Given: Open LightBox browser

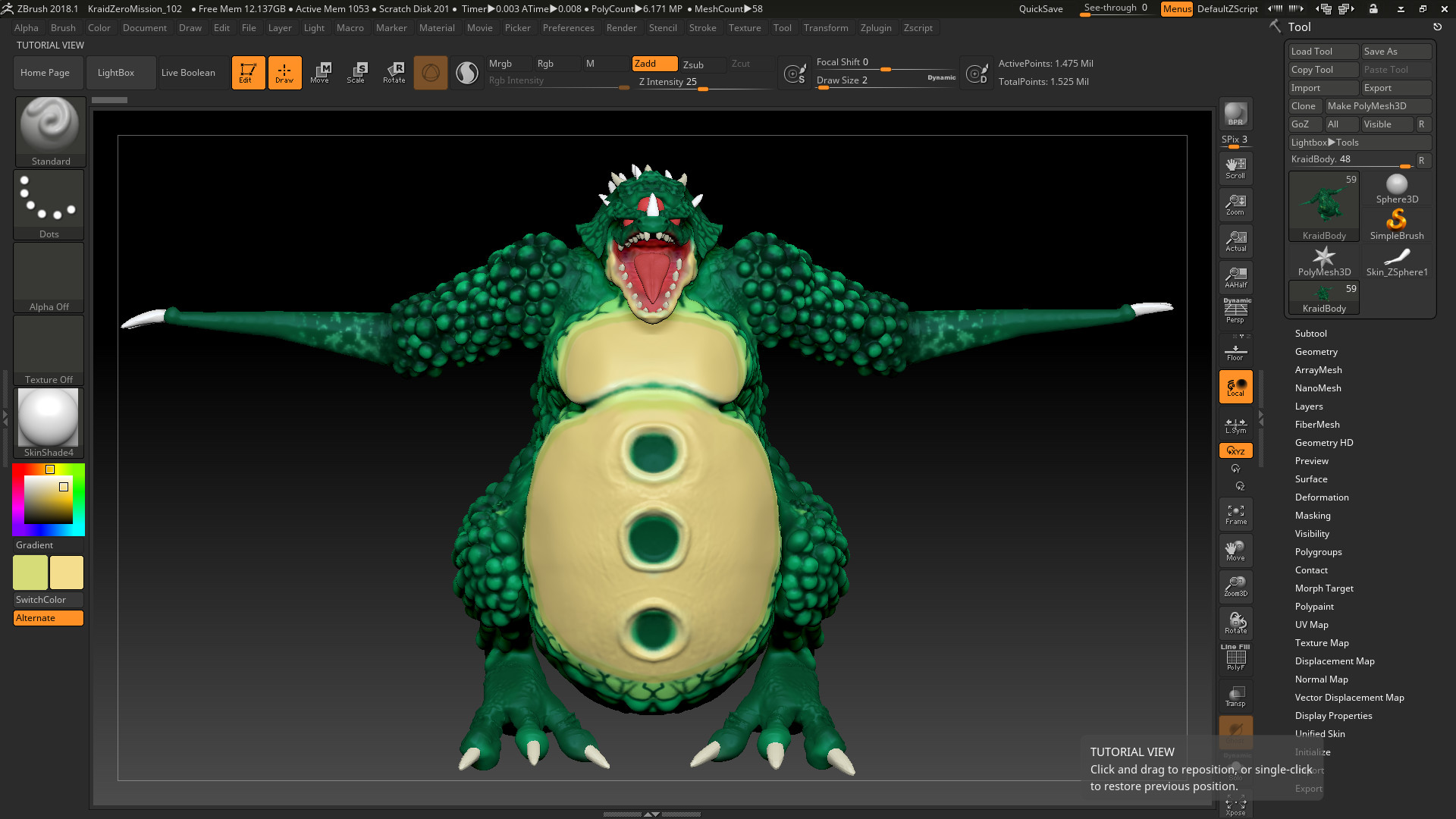Looking at the screenshot, I should tap(121, 73).
